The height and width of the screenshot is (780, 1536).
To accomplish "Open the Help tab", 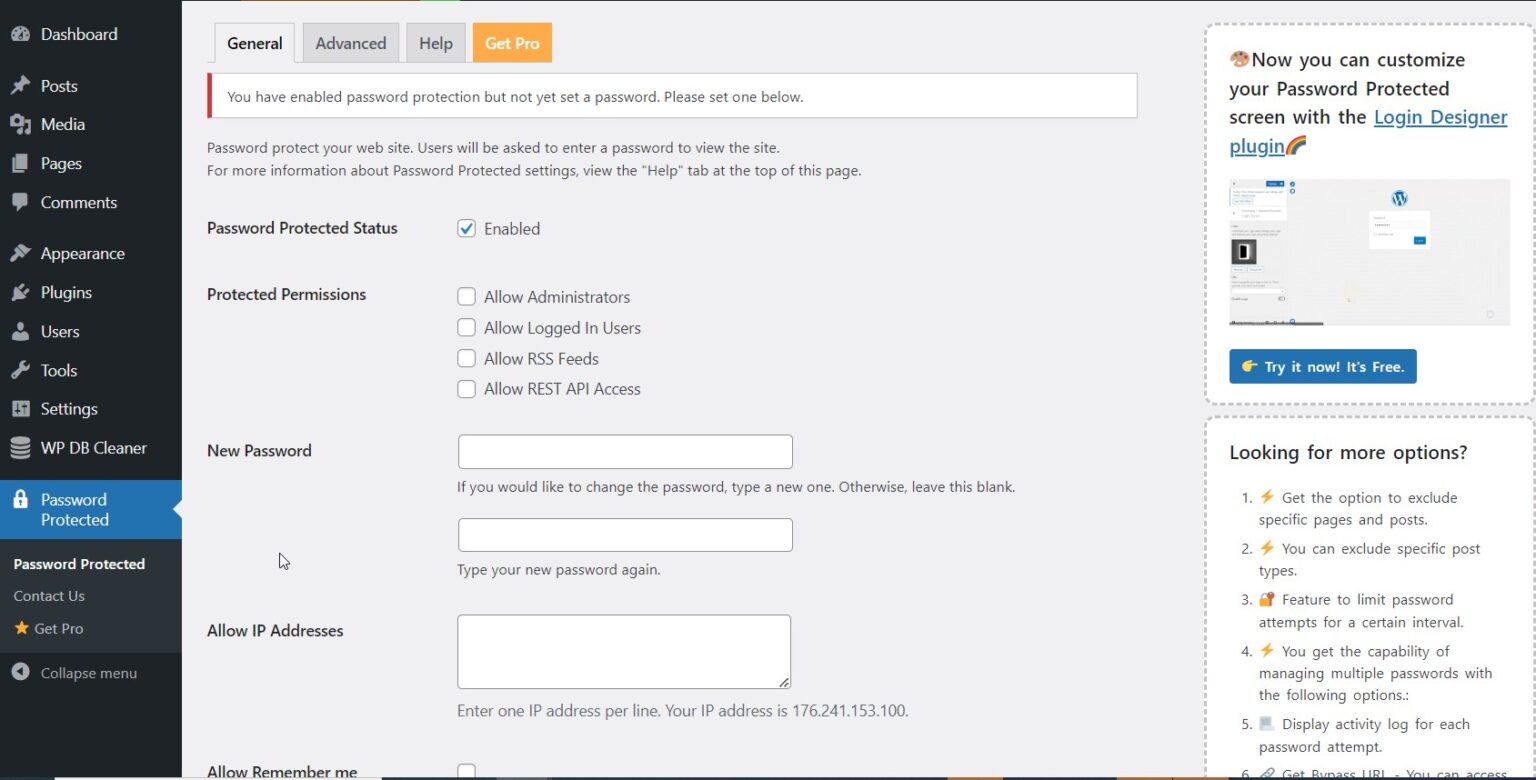I will coord(435,43).
